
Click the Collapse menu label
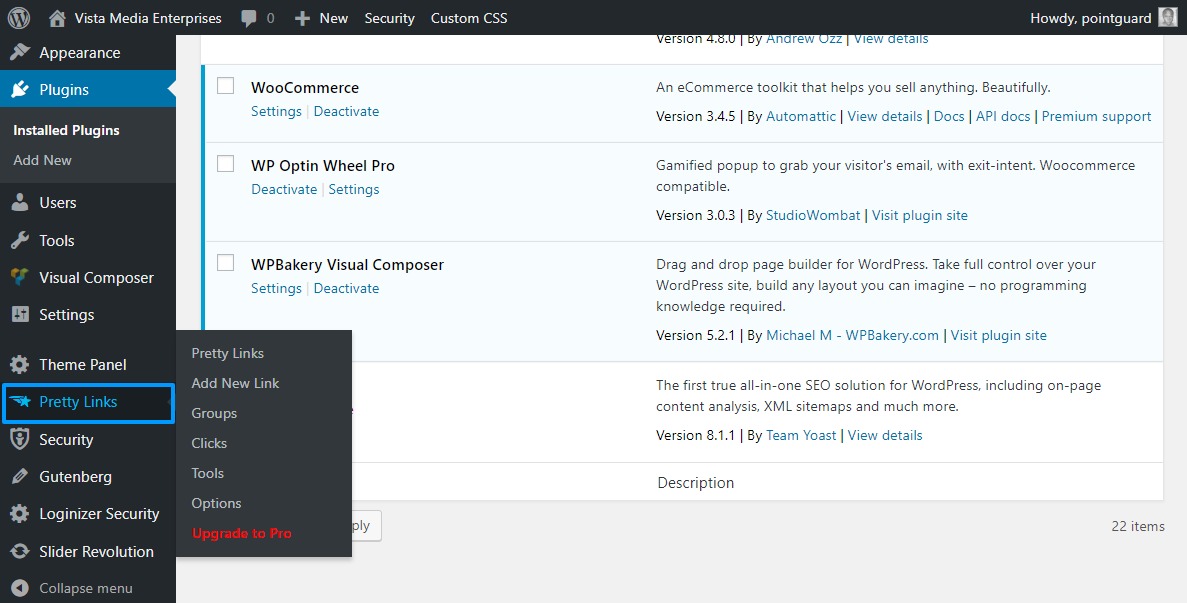86,589
